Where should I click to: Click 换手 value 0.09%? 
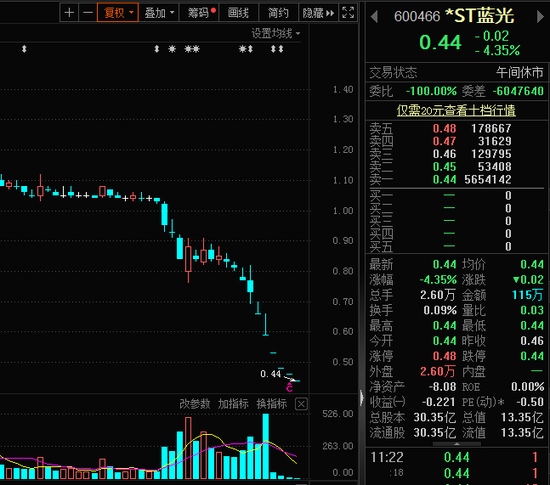coord(440,310)
